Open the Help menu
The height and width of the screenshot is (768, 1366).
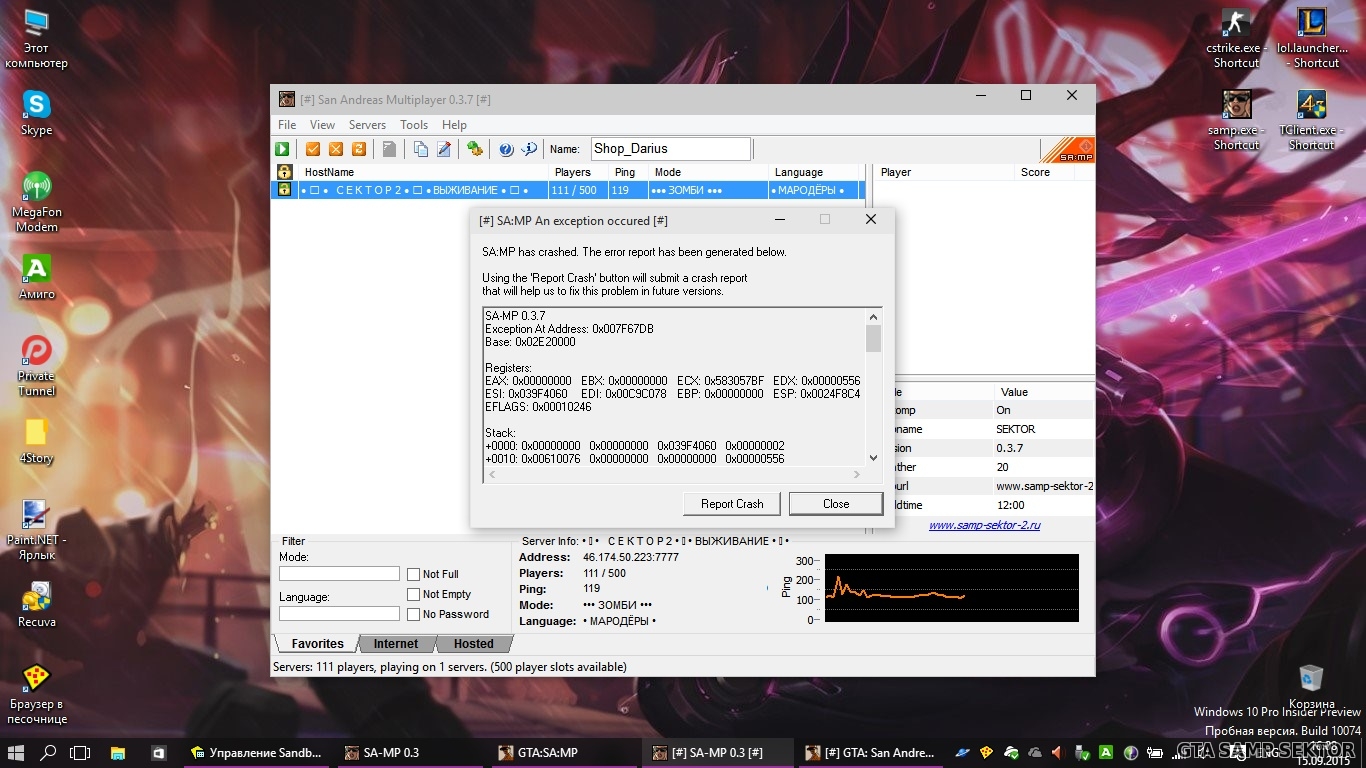point(454,125)
